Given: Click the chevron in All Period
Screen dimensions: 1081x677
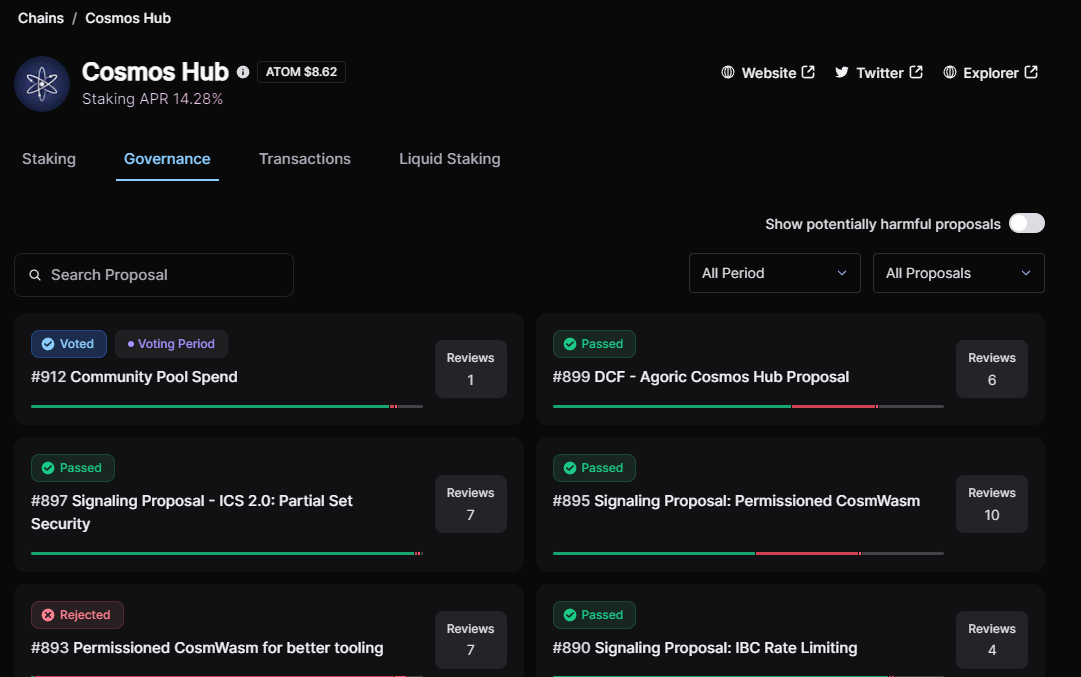Looking at the screenshot, I should pyautogui.click(x=842, y=273).
